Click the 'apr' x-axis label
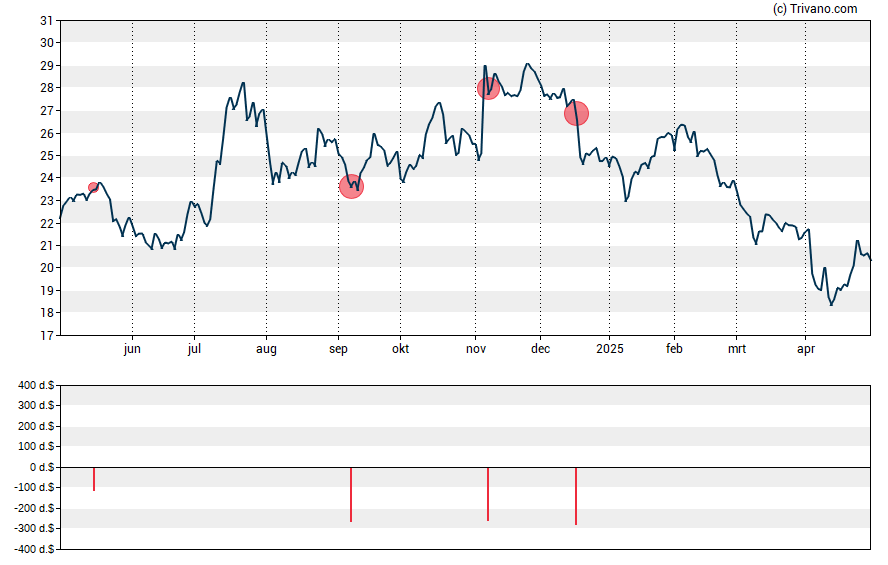This screenshot has height=565, width=888. (x=806, y=349)
